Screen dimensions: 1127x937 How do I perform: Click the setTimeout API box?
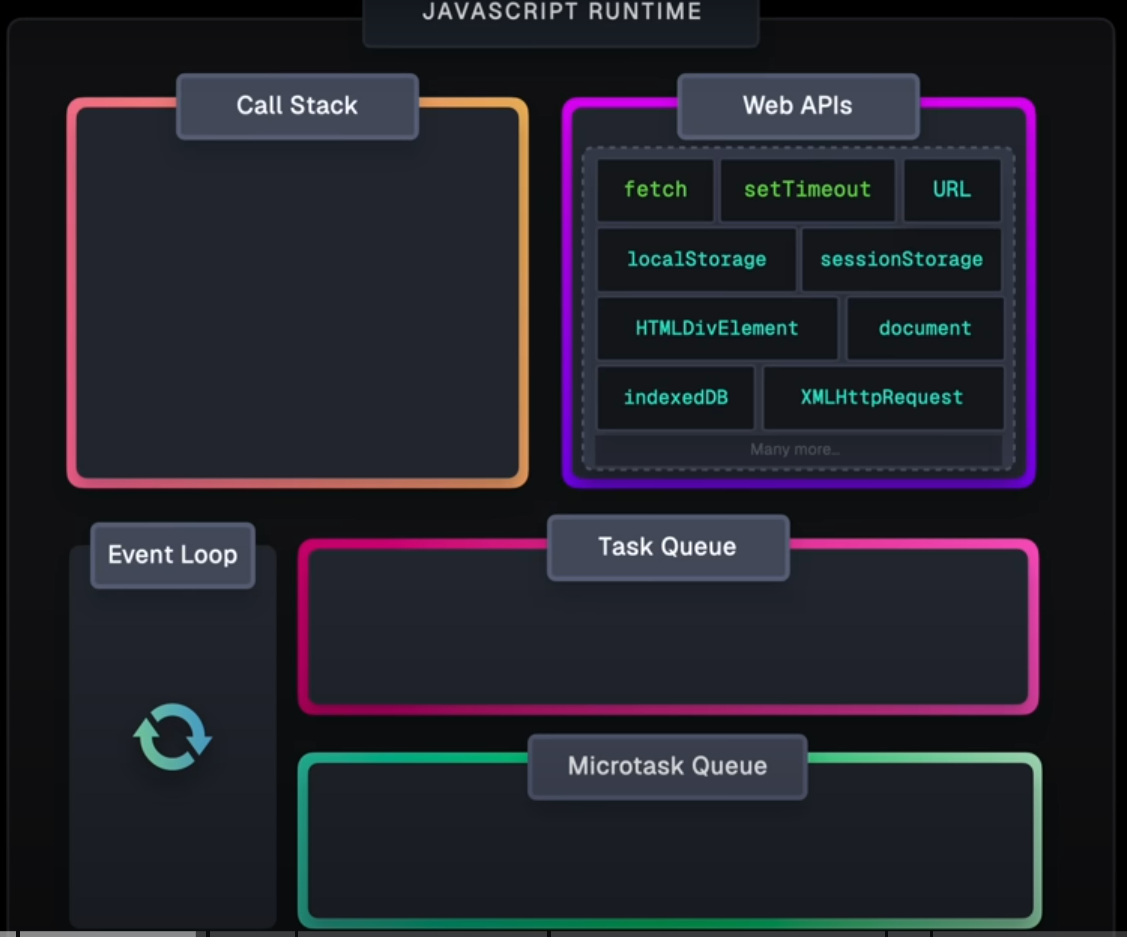(x=807, y=190)
